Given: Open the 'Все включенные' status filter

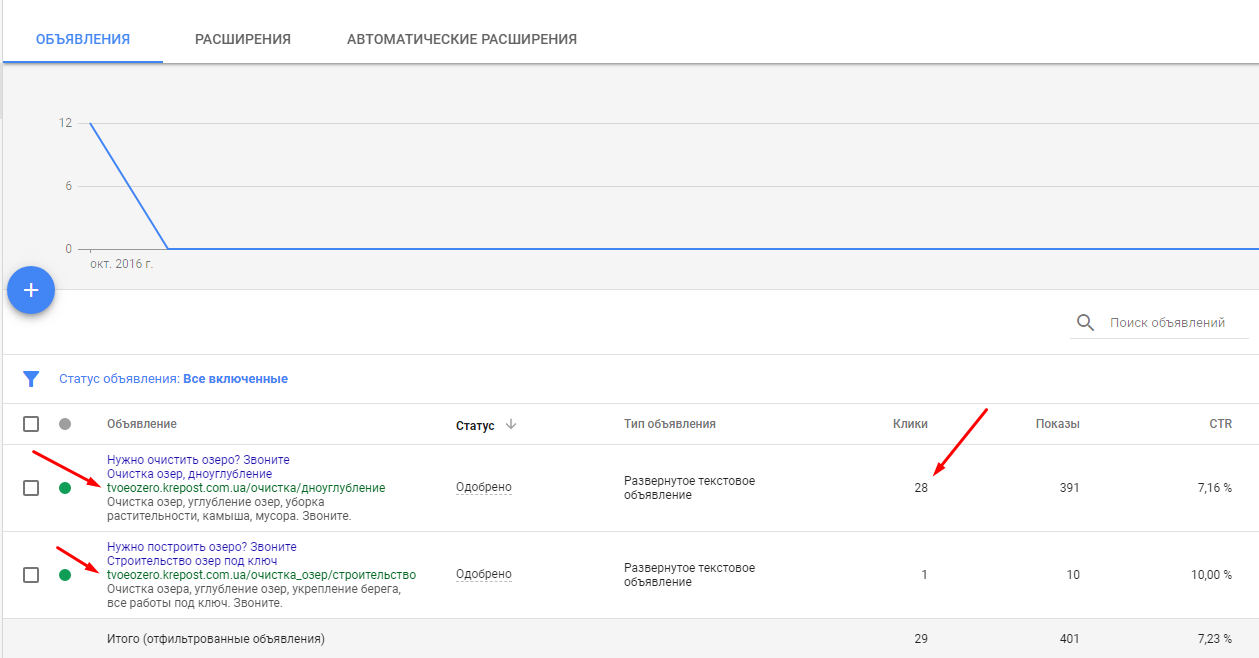Looking at the screenshot, I should (235, 379).
